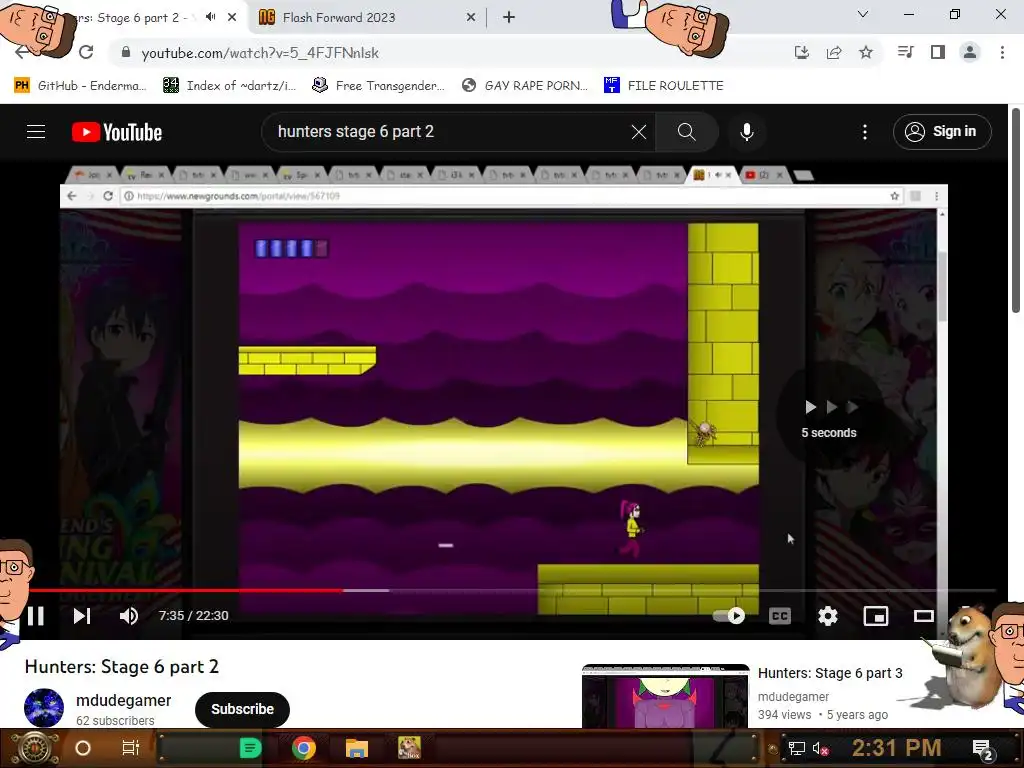This screenshot has width=1024, height=768.
Task: Open the Index of ~dartz bookmark
Action: pyautogui.click(x=229, y=86)
